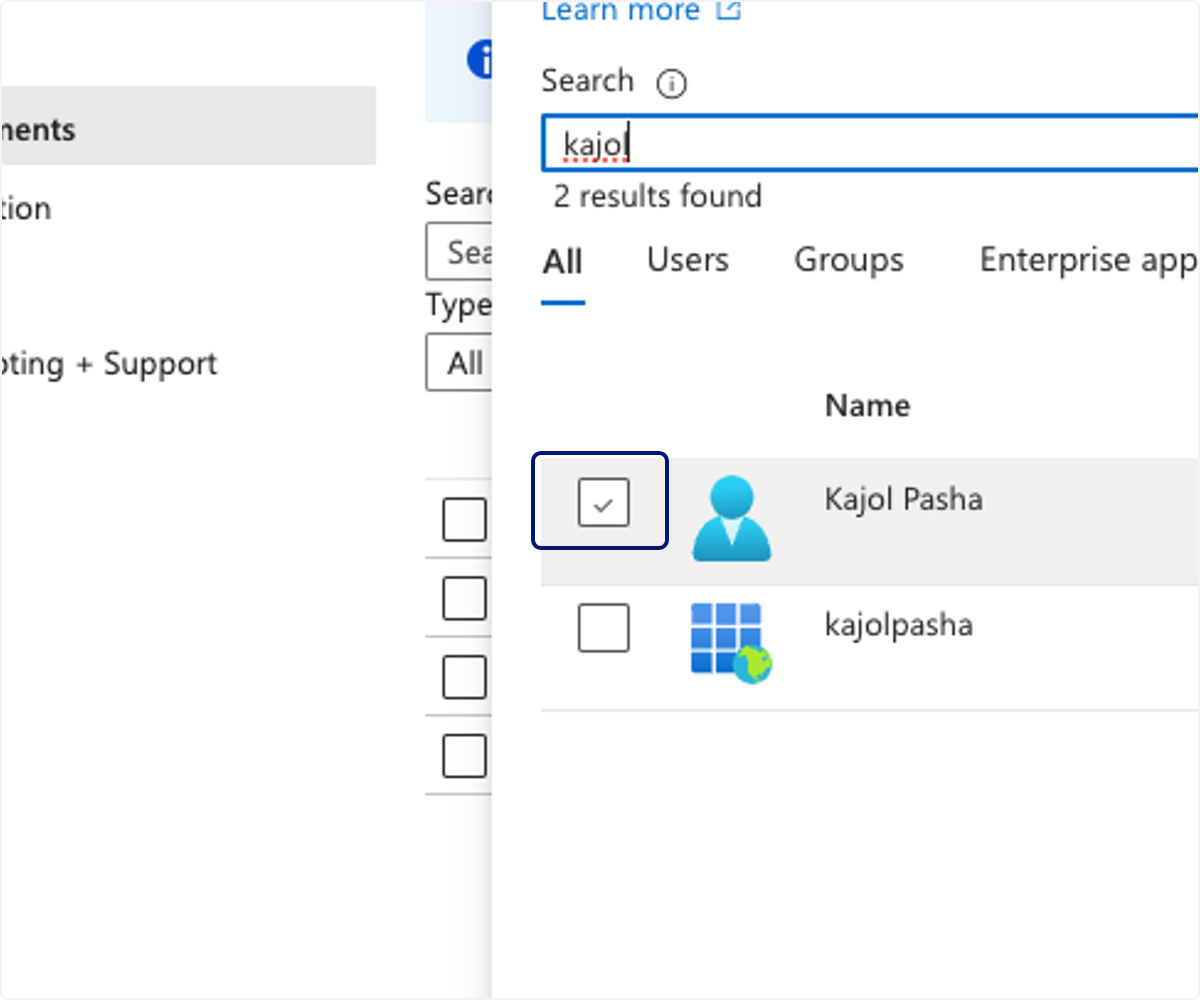Switch to the Users tab
The width and height of the screenshot is (1200, 1000).
688,260
